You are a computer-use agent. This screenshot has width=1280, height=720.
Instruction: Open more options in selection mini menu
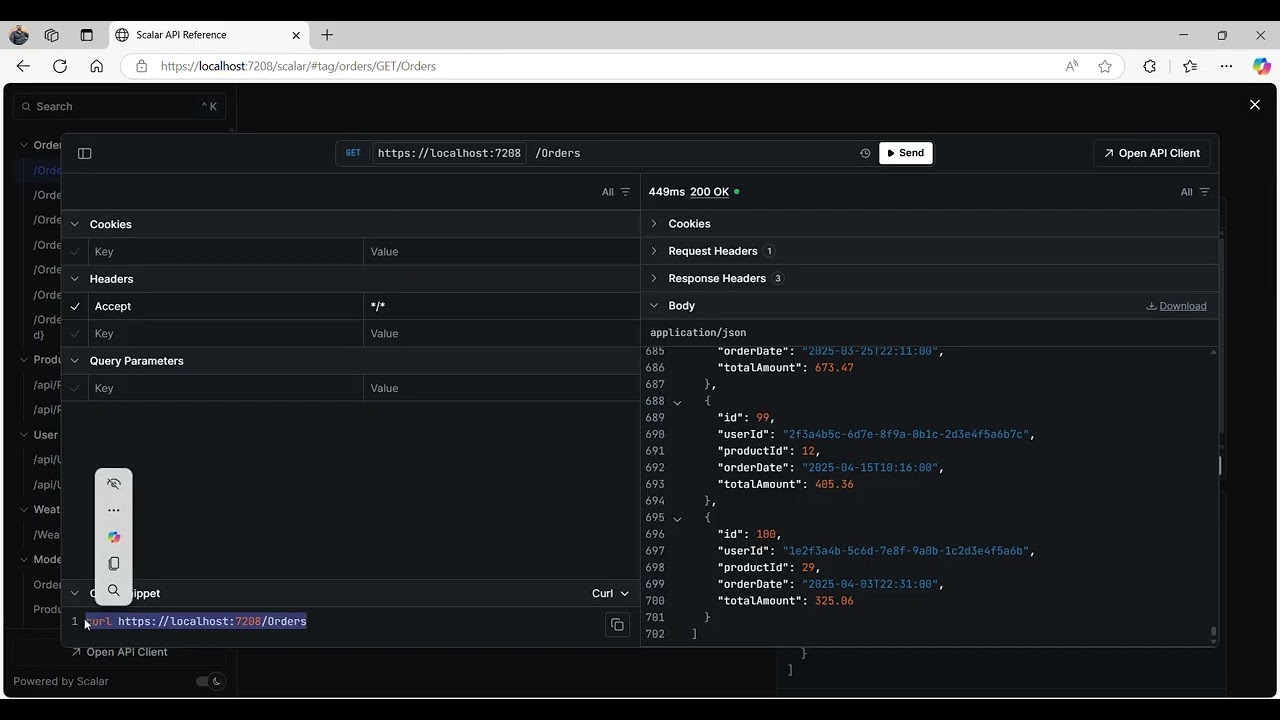pyautogui.click(x=114, y=510)
